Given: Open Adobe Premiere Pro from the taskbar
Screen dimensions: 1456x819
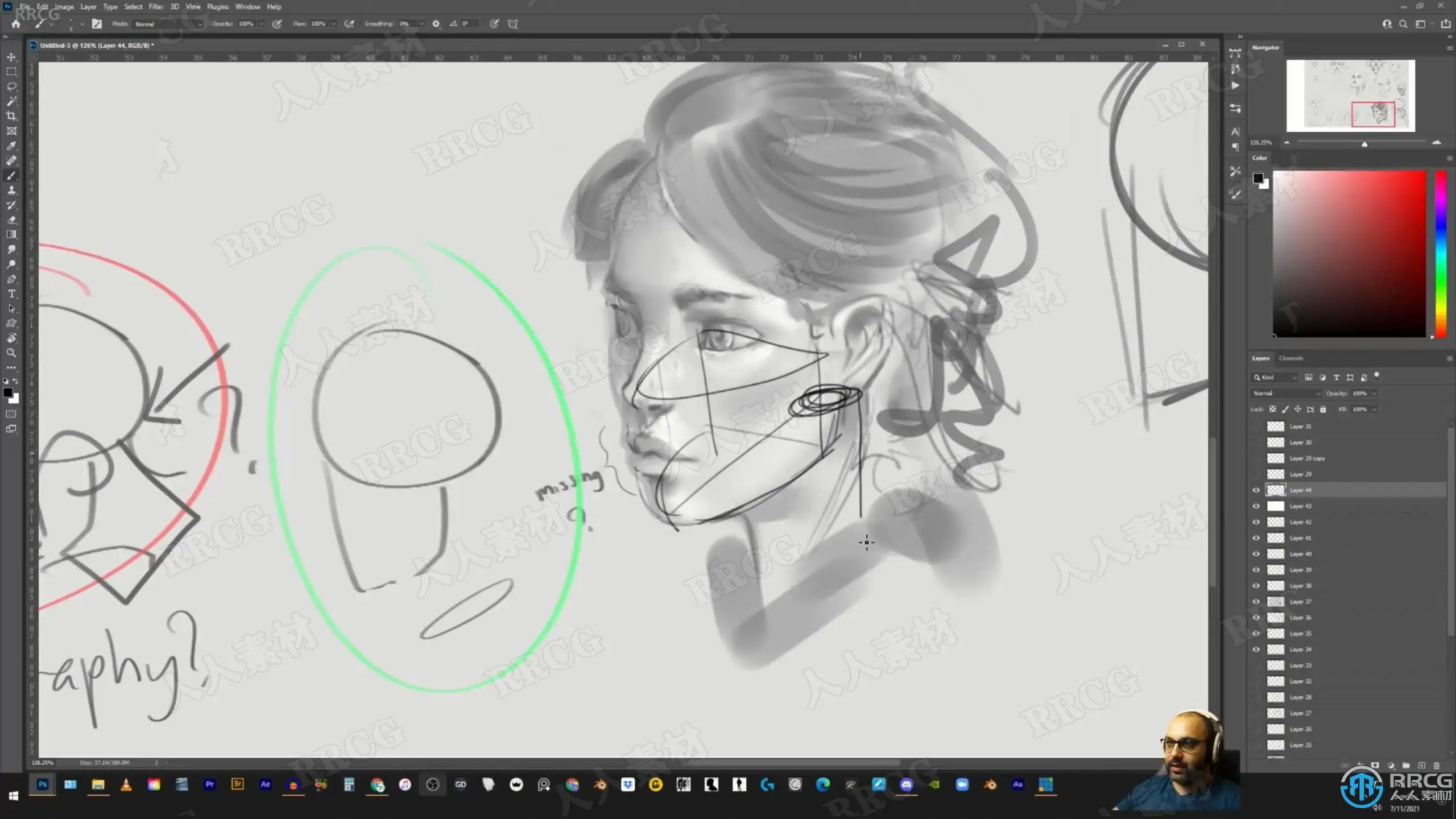Looking at the screenshot, I should coord(209,784).
